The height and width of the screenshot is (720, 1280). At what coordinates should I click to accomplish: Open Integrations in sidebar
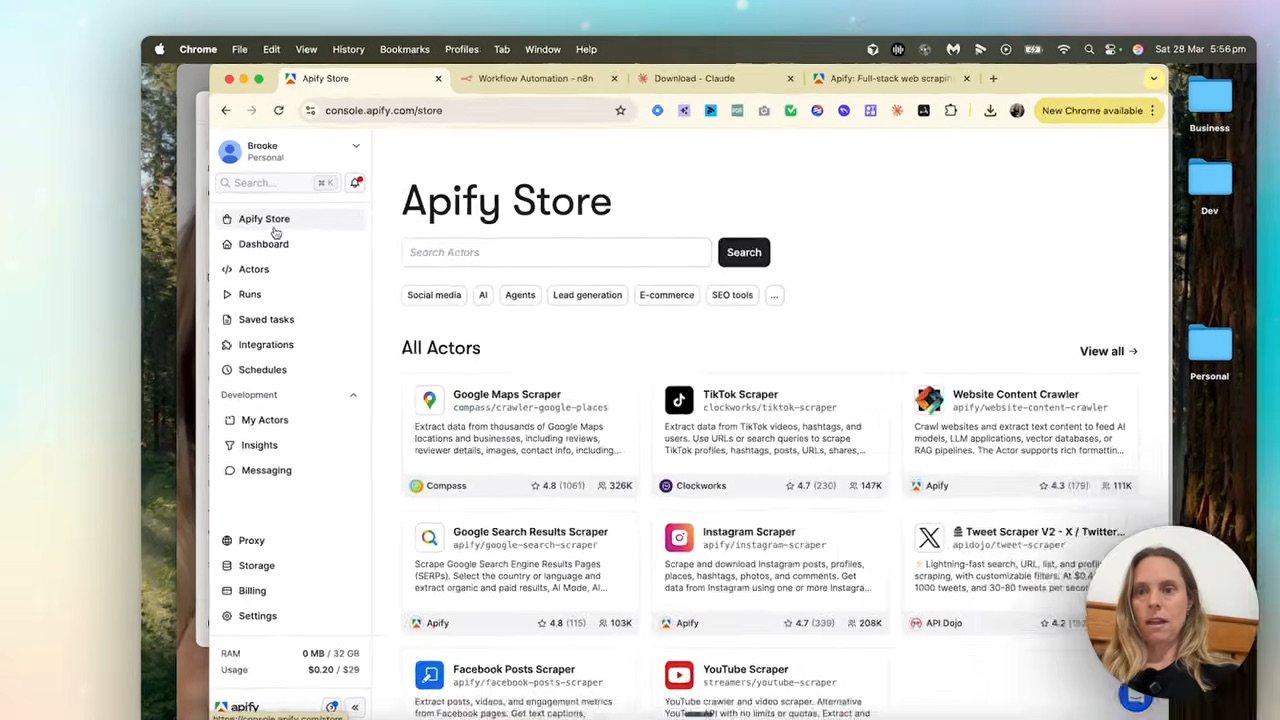tap(266, 344)
